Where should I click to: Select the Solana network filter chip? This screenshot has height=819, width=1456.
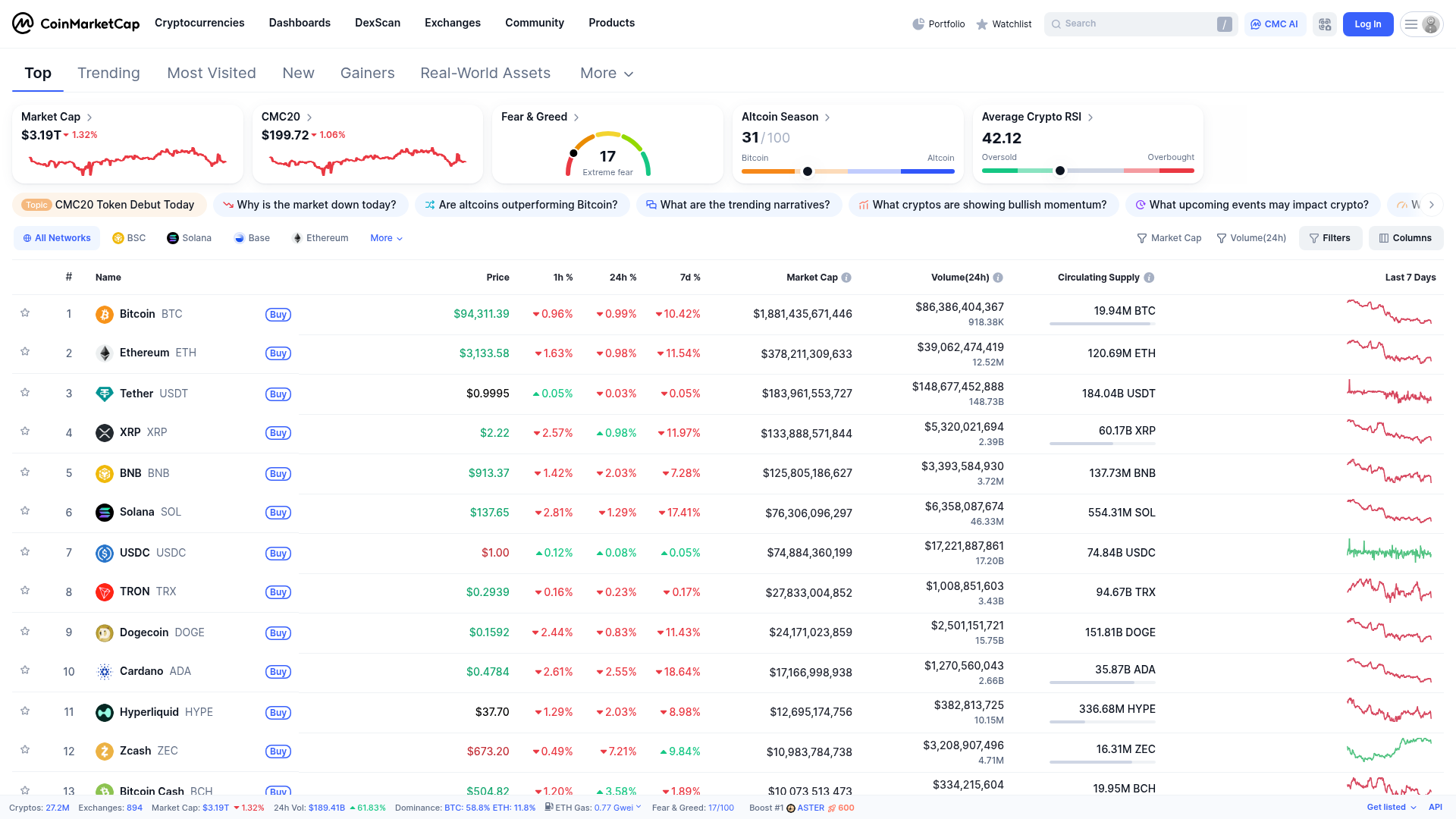click(189, 238)
